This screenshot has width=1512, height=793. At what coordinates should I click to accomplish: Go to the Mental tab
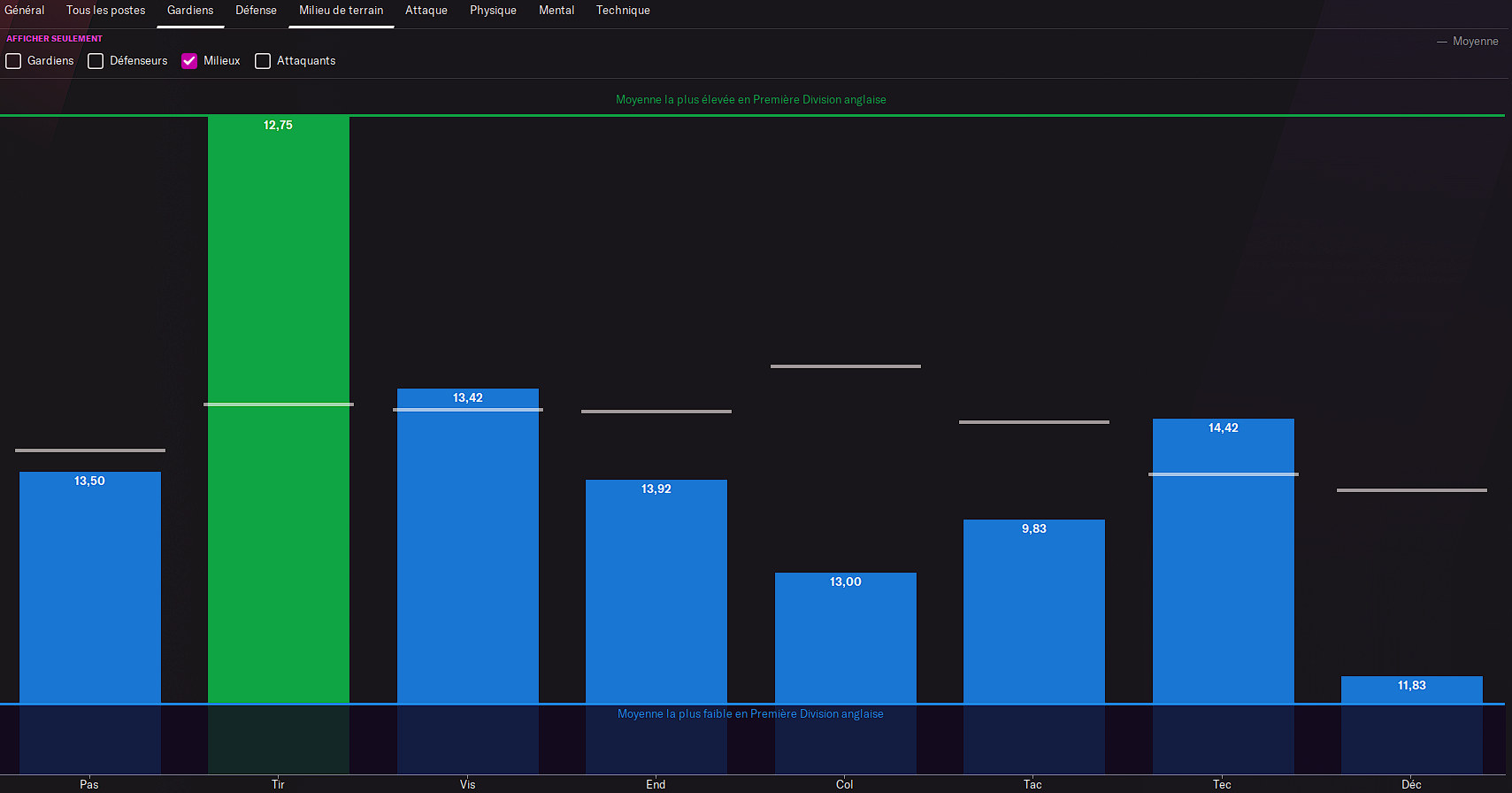tap(556, 11)
